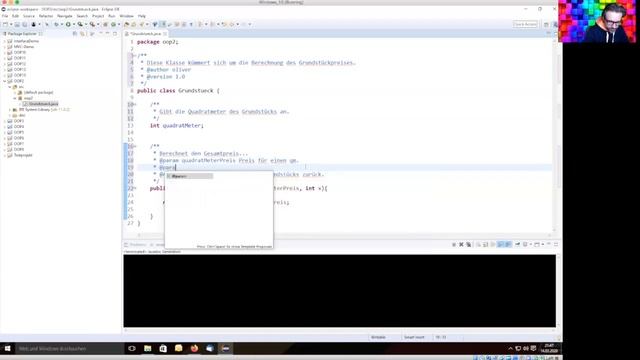The width and height of the screenshot is (640, 360).
Task: Click the New Java Class icon
Action: [113, 24]
